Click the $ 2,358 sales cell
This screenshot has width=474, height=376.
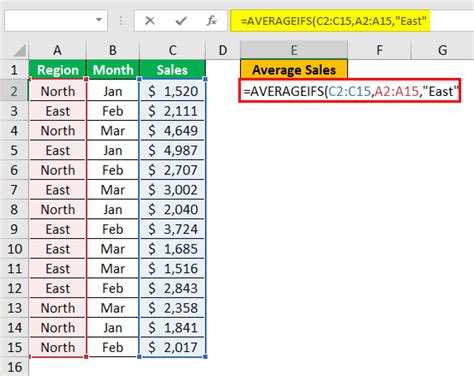[x=172, y=308]
